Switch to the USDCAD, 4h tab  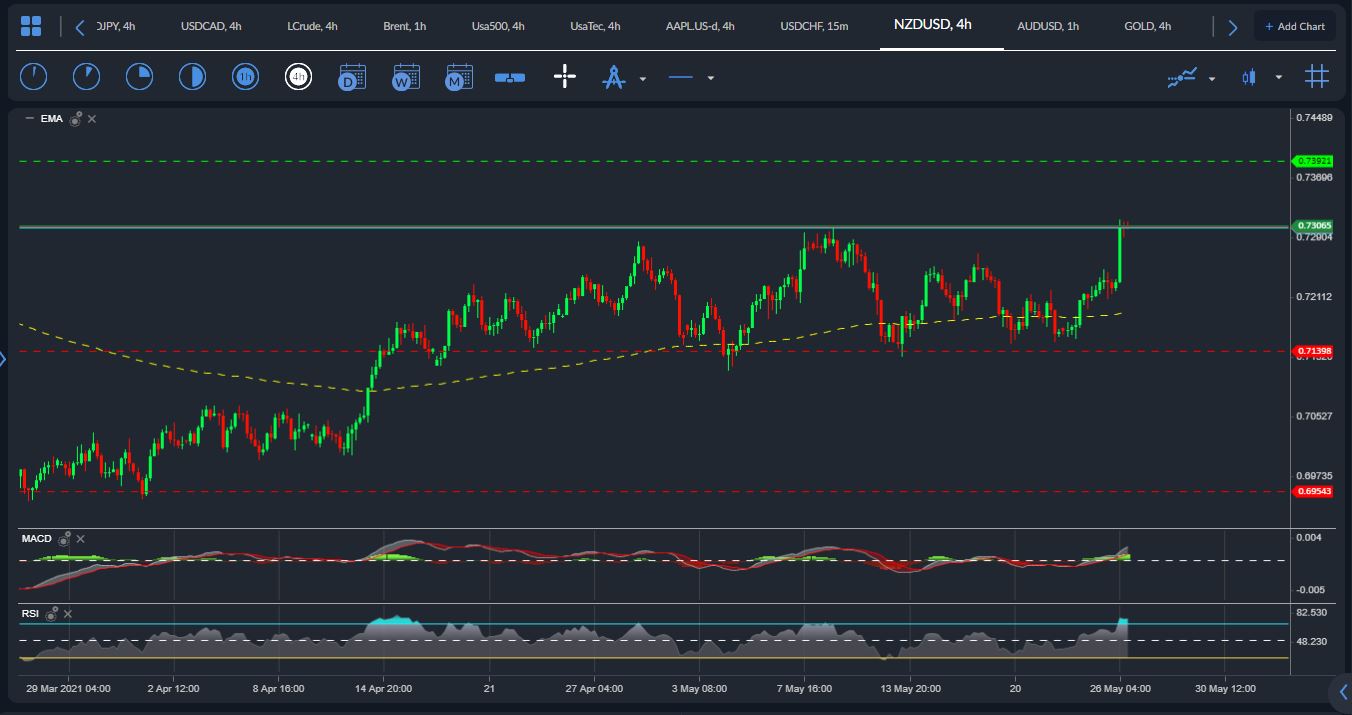coord(211,26)
